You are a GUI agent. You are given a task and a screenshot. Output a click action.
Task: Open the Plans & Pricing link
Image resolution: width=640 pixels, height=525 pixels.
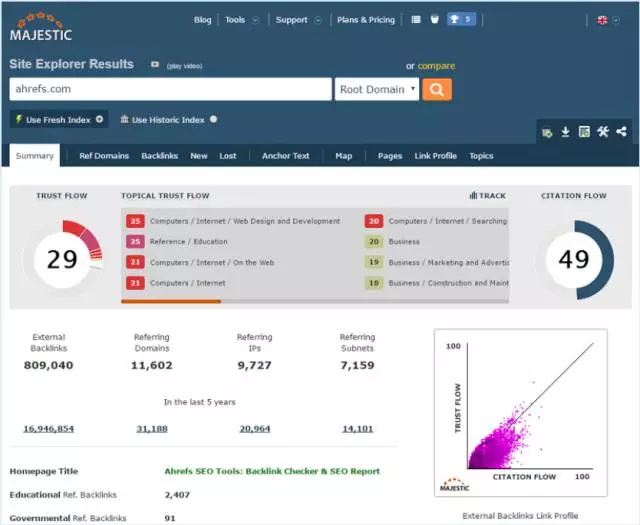[x=366, y=19]
